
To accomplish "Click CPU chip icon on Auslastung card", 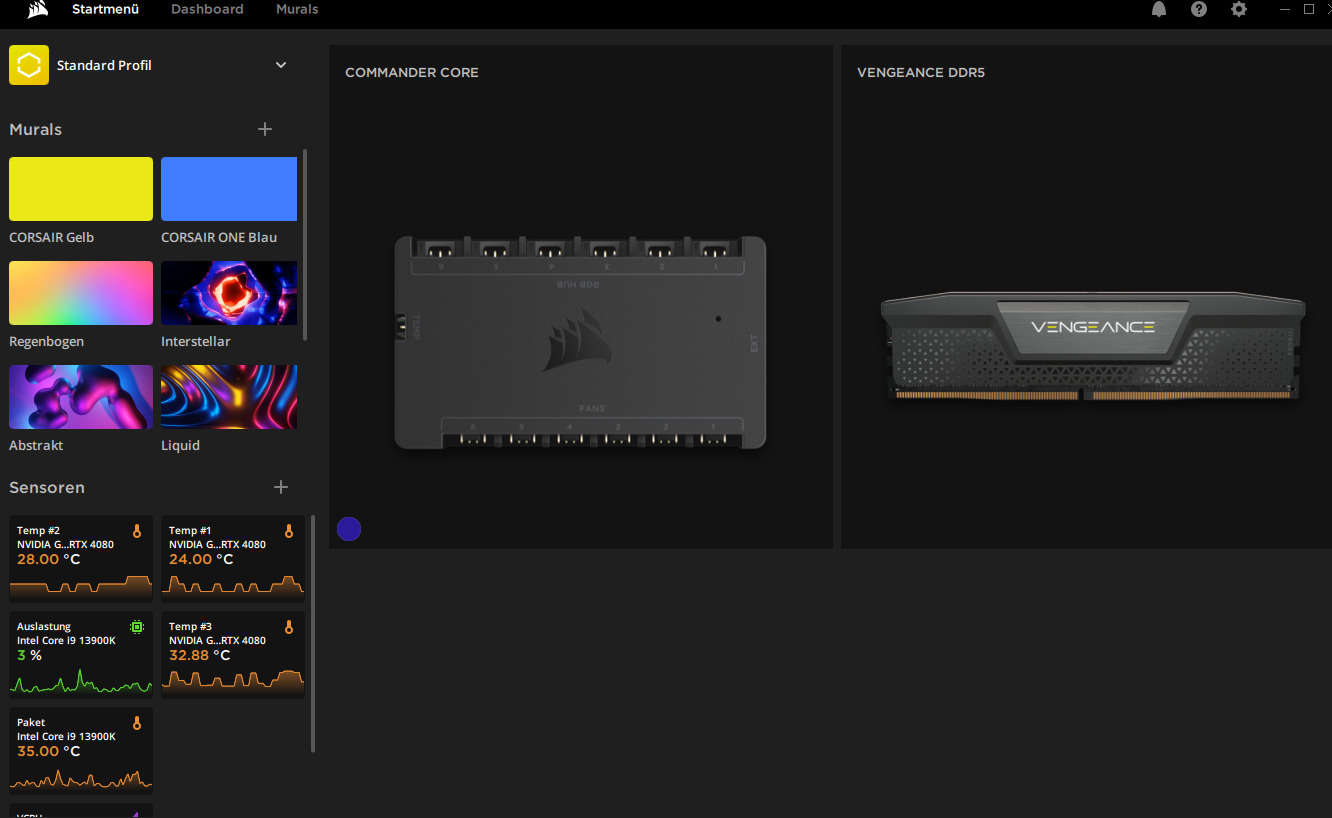I will click(x=137, y=627).
